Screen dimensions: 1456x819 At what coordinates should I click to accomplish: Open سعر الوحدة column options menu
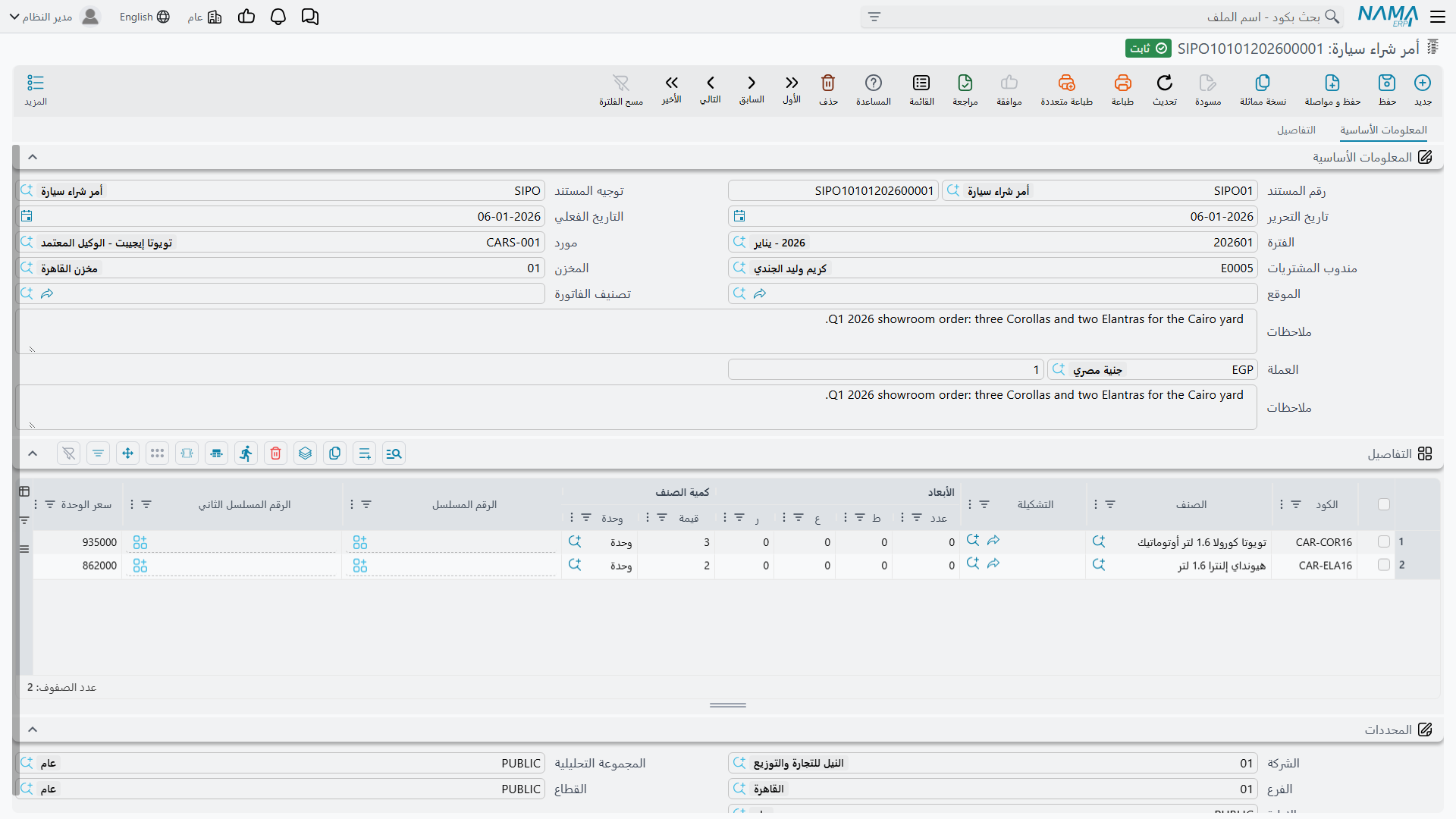coord(36,504)
